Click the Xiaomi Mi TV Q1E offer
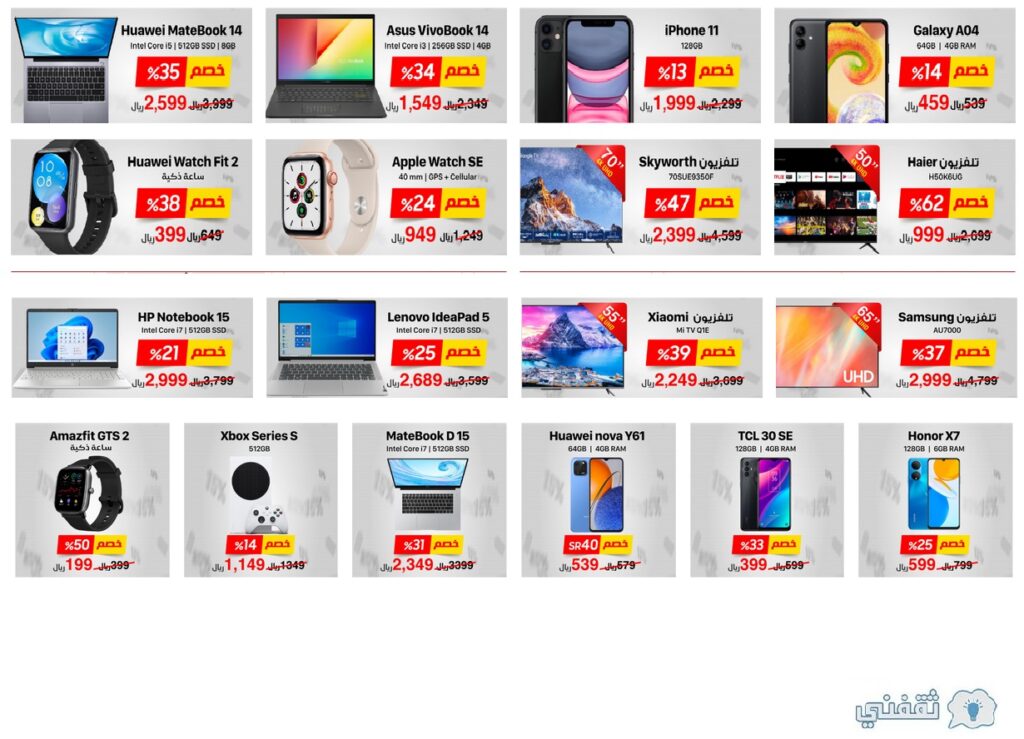1024x739 pixels. click(642, 348)
